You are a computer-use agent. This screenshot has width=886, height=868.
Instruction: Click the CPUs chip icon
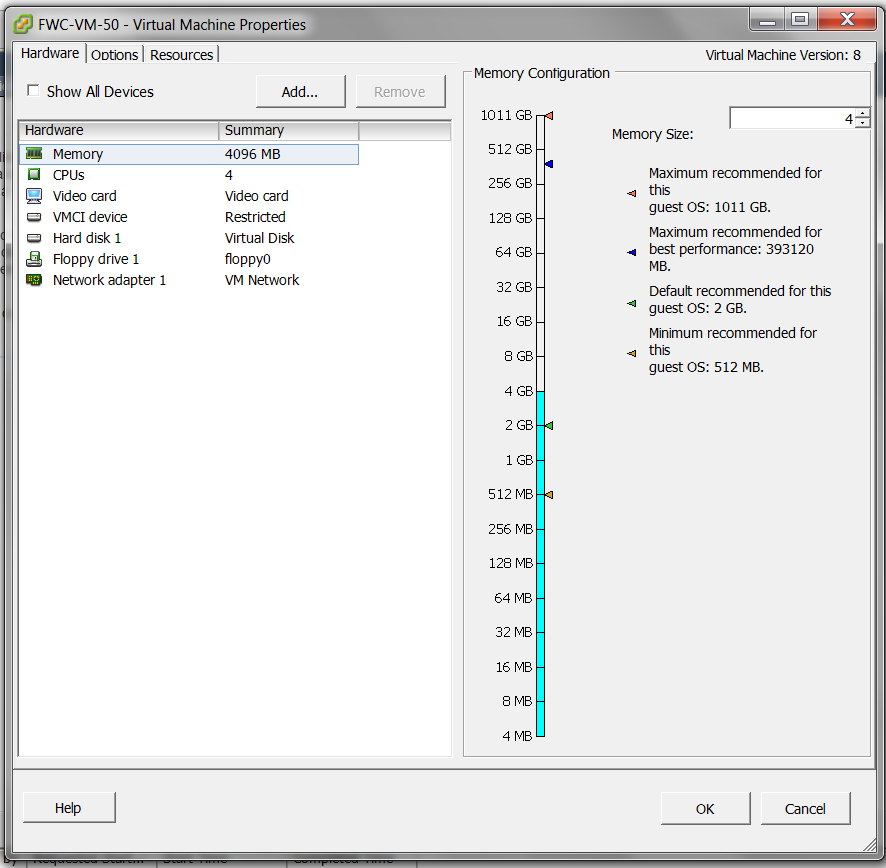pos(34,174)
